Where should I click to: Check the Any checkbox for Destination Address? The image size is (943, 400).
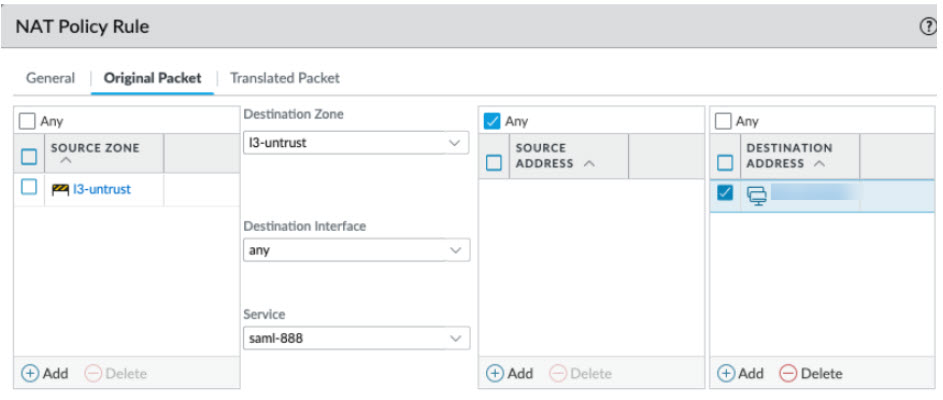(x=724, y=121)
